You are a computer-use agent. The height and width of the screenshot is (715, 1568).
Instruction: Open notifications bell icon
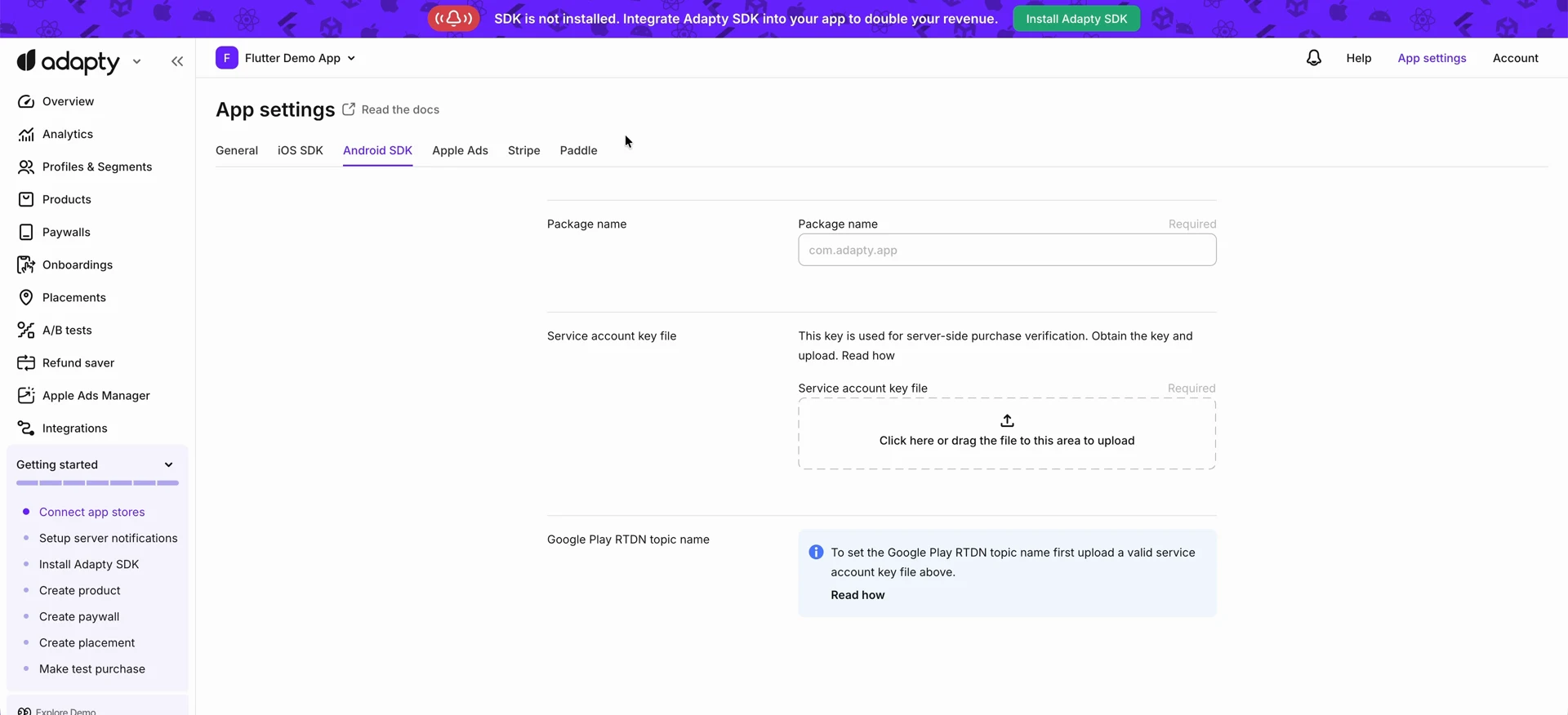tap(1313, 58)
